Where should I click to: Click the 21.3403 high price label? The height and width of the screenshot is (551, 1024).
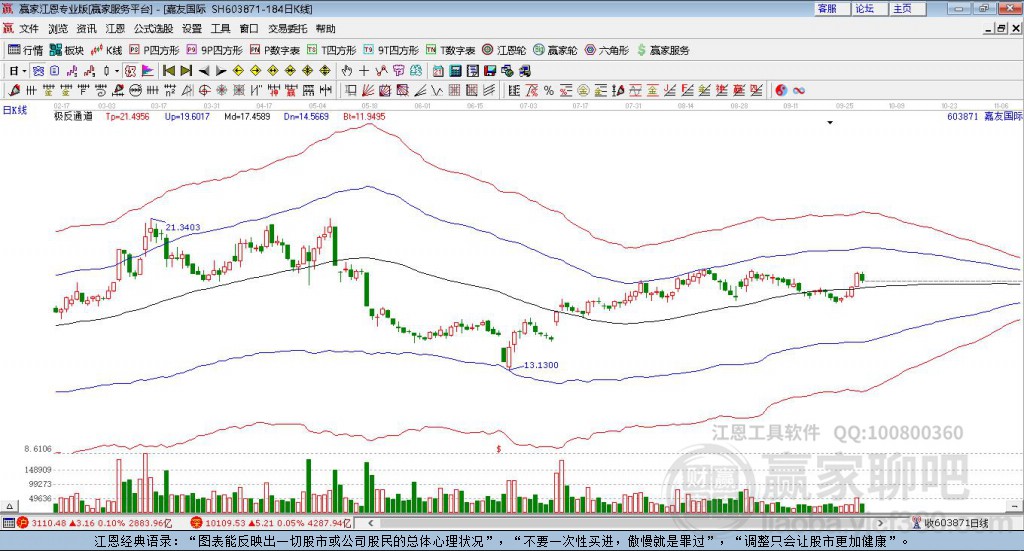183,227
